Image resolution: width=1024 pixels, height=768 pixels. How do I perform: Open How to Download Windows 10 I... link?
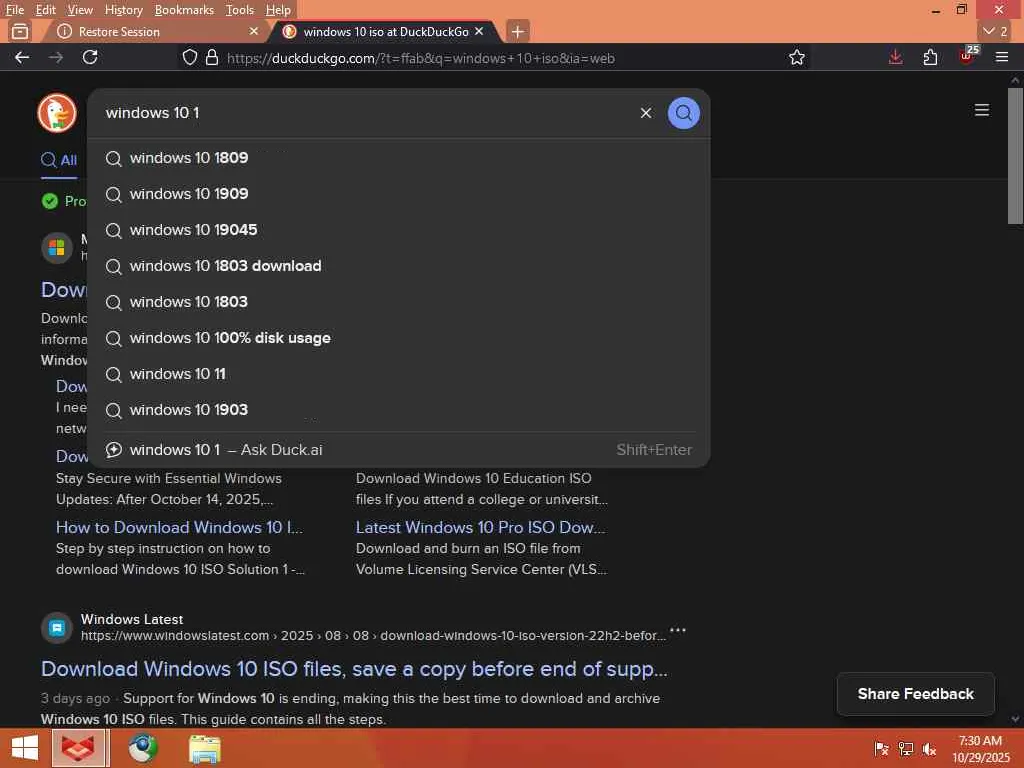coord(179,527)
